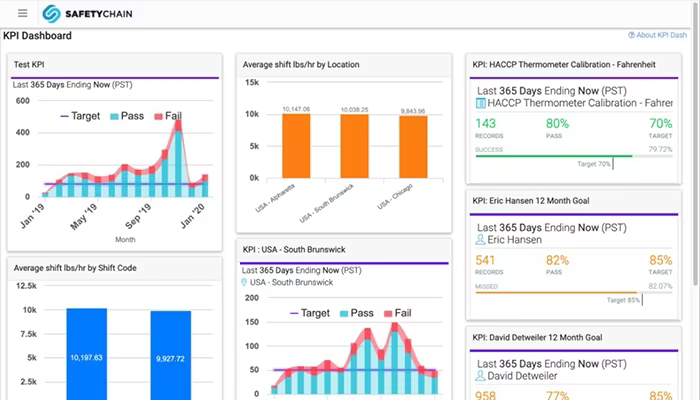Click the Month axis label in Test KPI
The image size is (700, 400).
click(125, 240)
